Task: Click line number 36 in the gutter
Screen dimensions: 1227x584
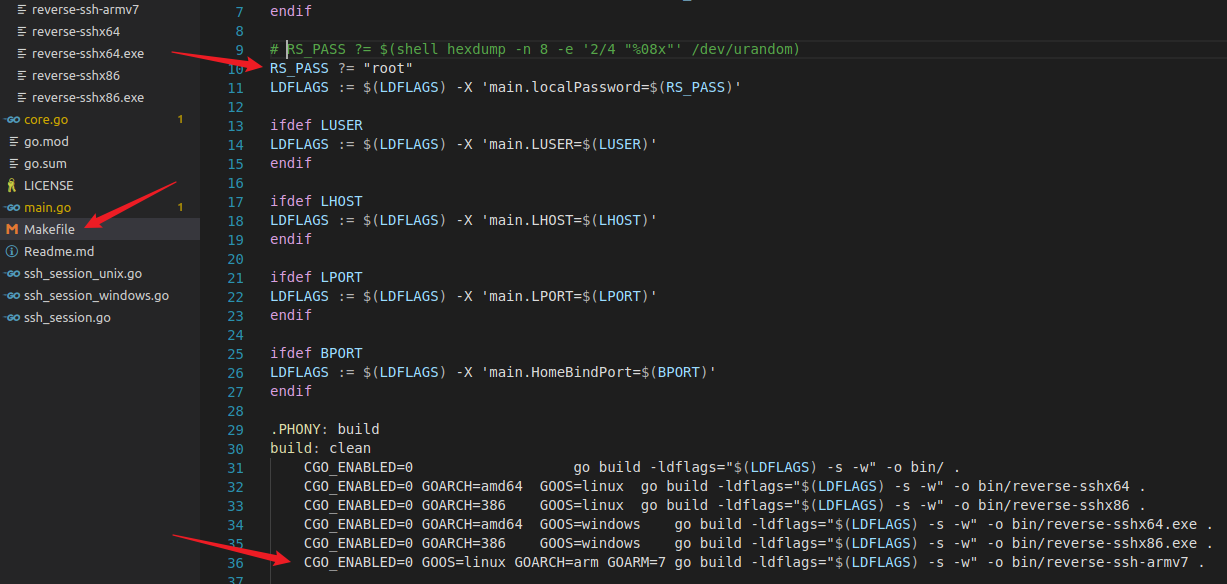Action: [235, 562]
